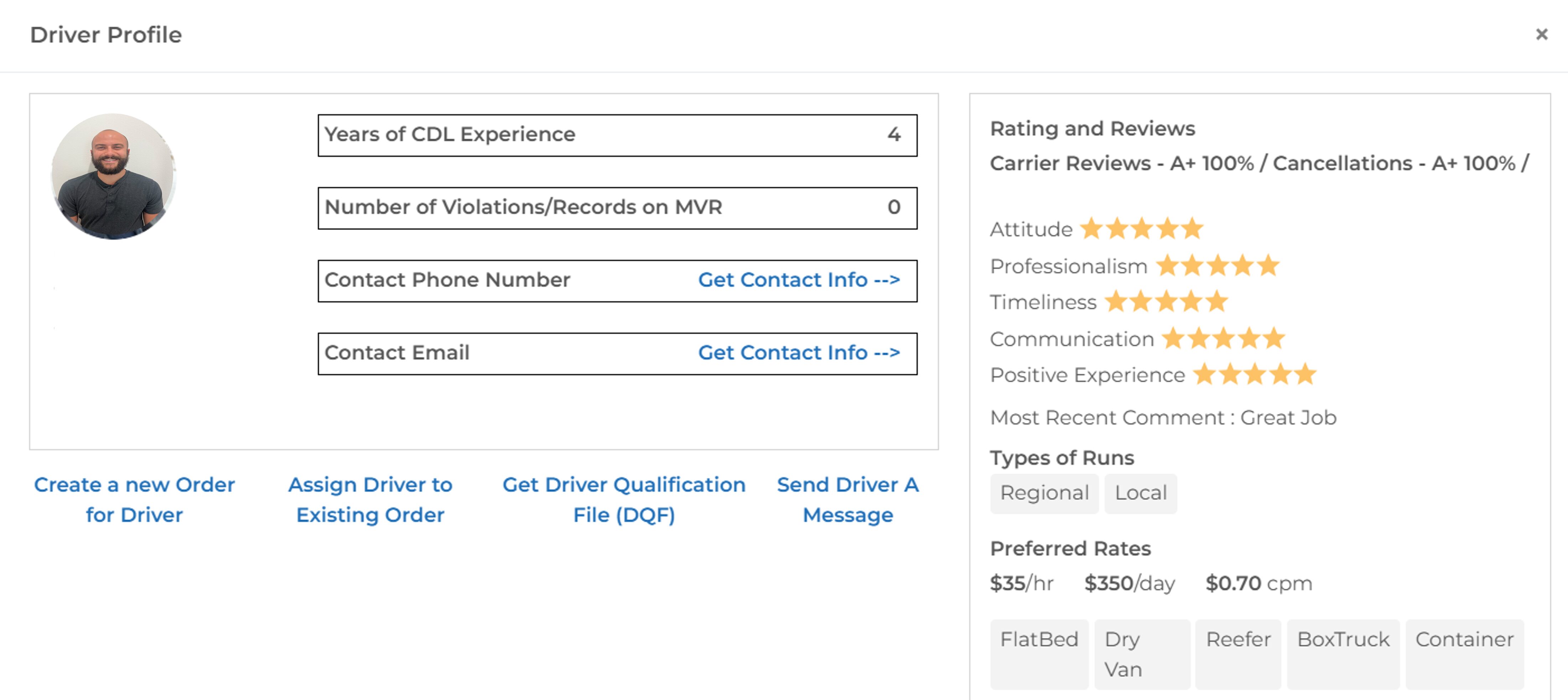The height and width of the screenshot is (700, 1568).
Task: Select the Regional run type tag
Action: pos(1044,493)
